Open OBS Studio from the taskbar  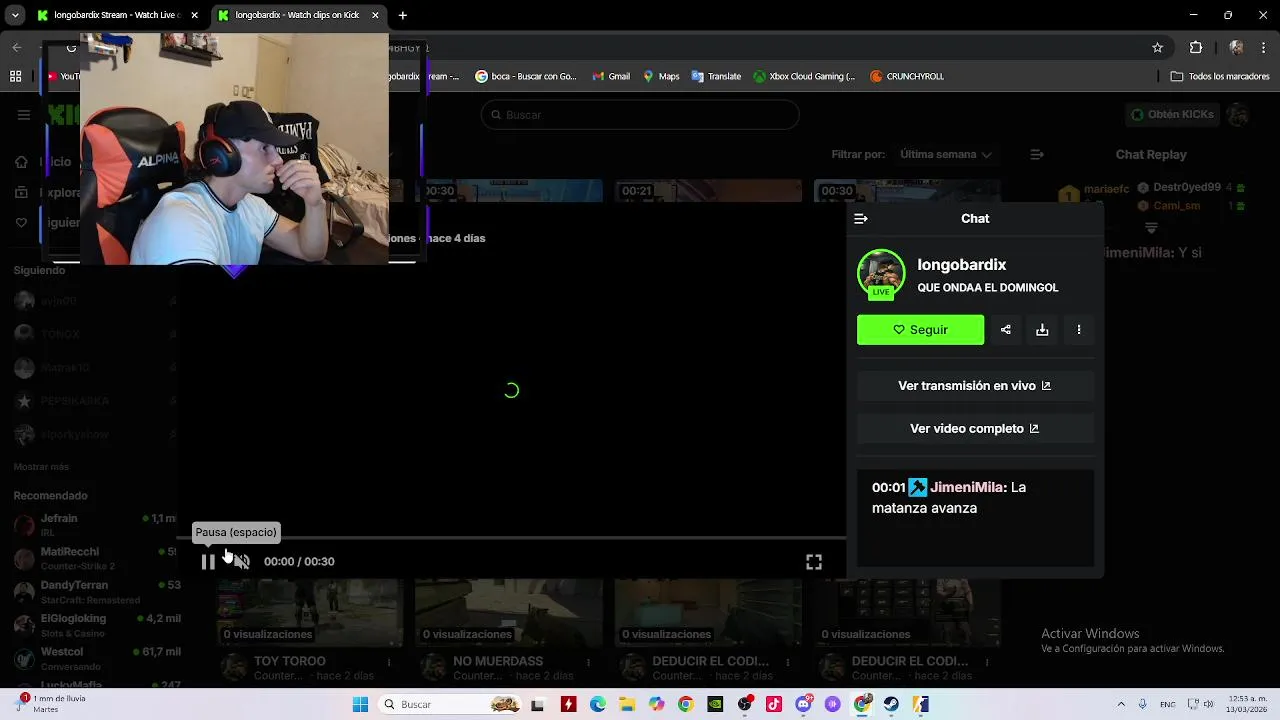[x=745, y=705]
